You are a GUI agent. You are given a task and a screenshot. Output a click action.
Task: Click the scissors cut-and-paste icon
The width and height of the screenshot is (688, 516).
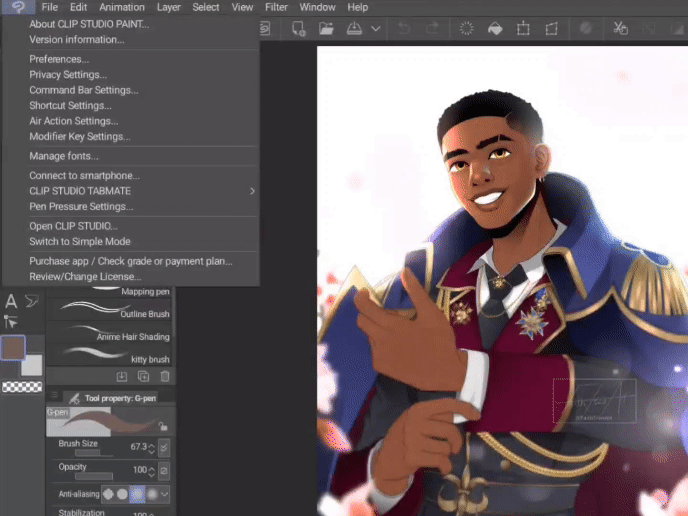tap(620, 29)
